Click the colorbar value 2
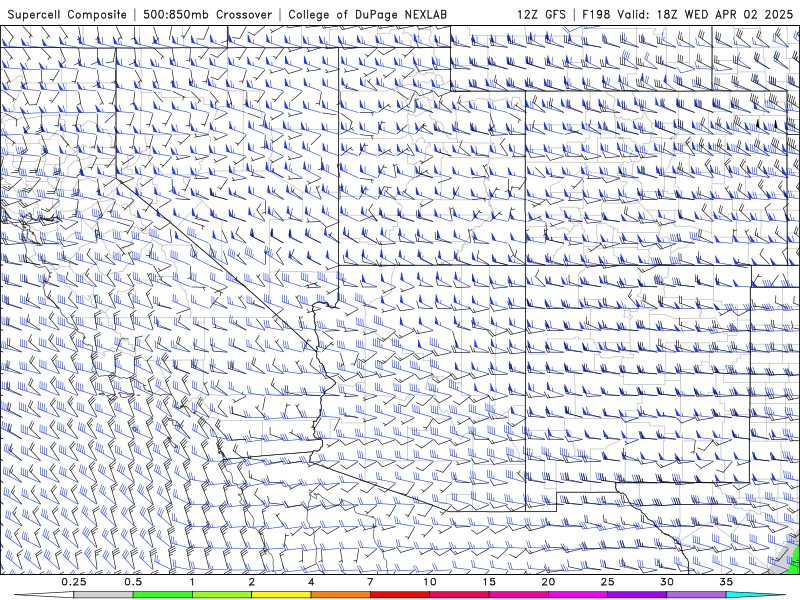Screen dimensions: 800x600 252,582
